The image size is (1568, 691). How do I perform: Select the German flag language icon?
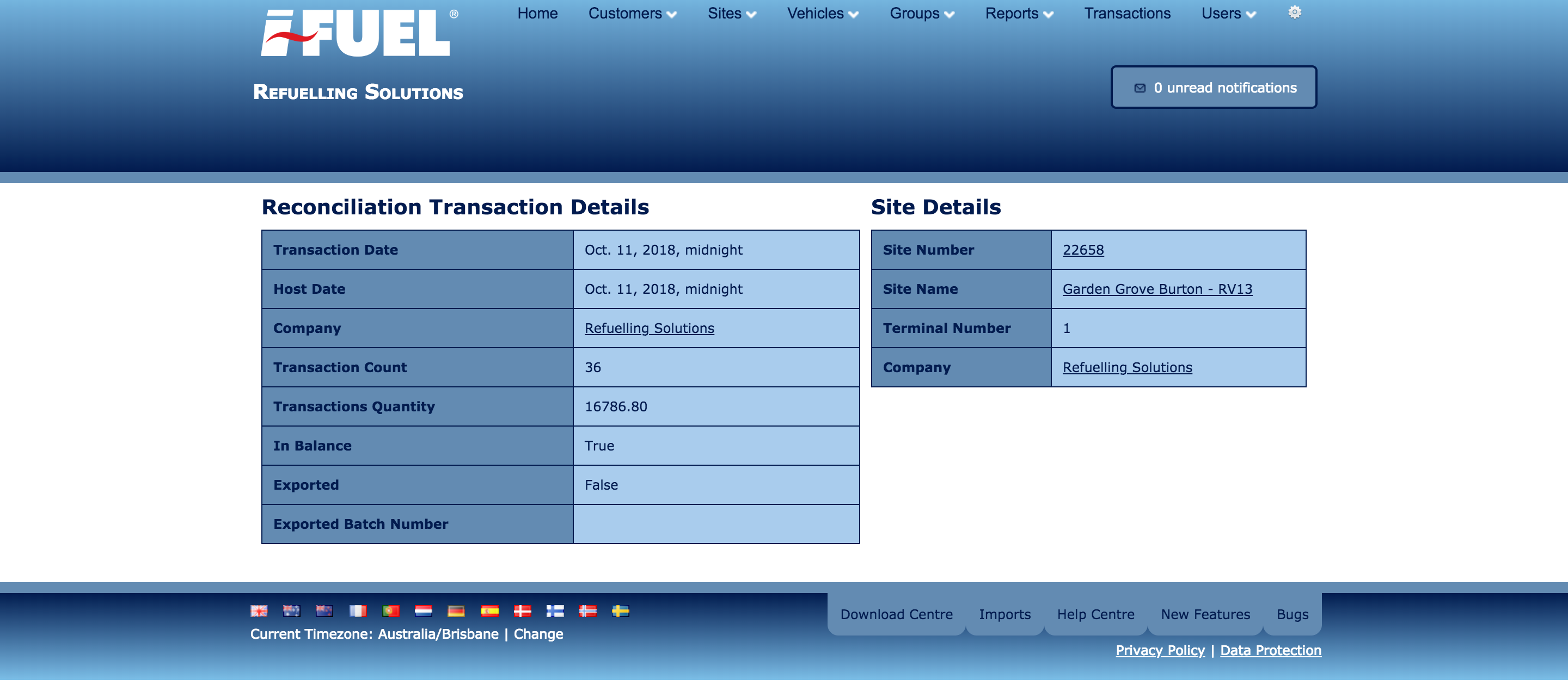point(456,610)
